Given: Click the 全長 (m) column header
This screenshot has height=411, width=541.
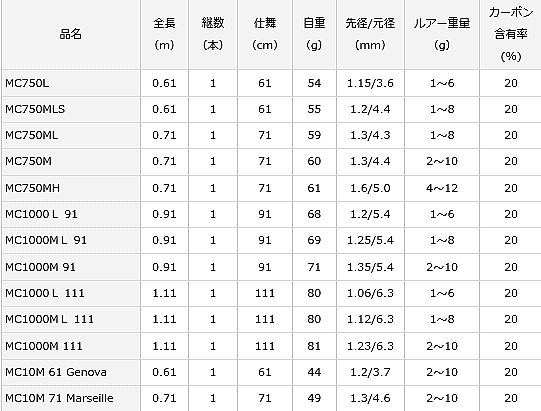Looking at the screenshot, I should click(x=164, y=34).
